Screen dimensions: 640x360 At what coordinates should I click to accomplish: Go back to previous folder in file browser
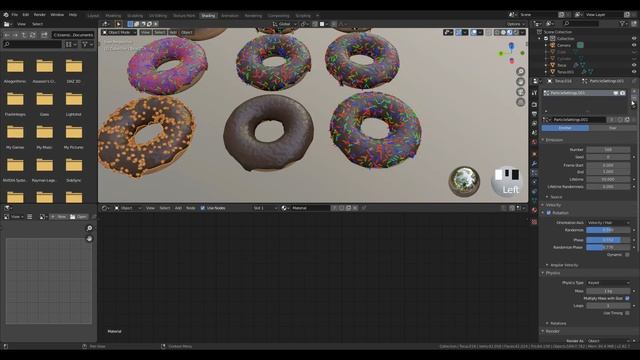(x=7, y=35)
